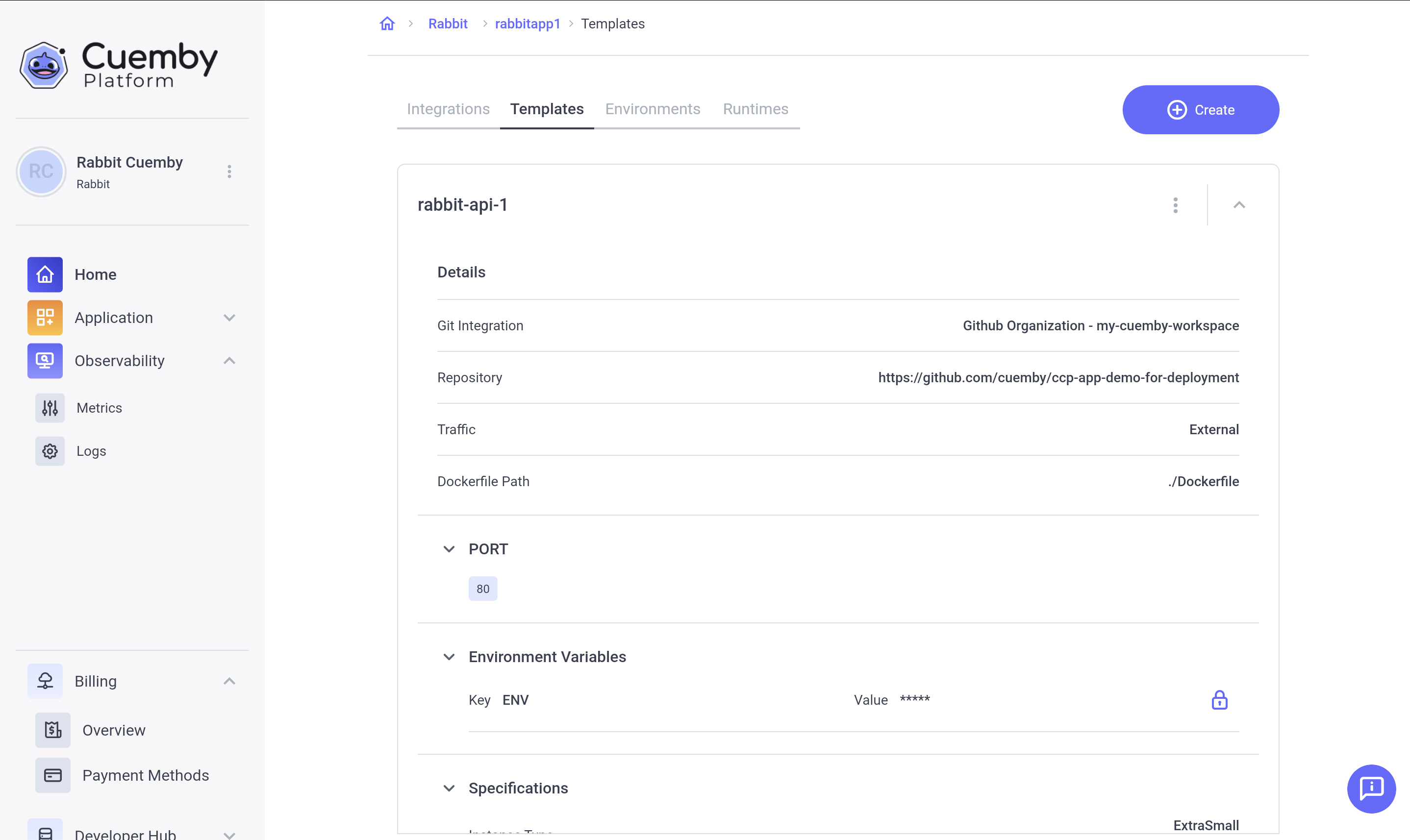Open rabbit-api-1 template options menu
This screenshot has height=840, width=1410.
coord(1176,205)
